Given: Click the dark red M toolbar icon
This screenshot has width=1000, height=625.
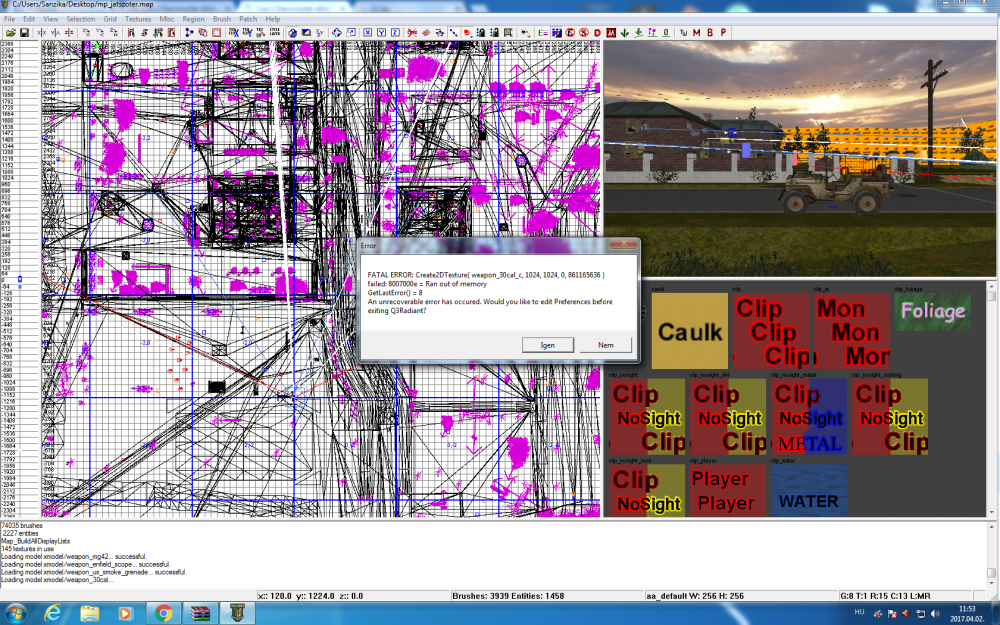Looking at the screenshot, I should point(697,33).
